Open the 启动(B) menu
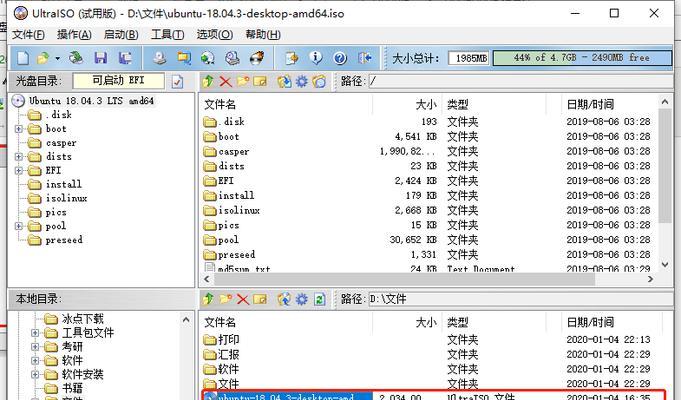681x400 pixels. tap(121, 35)
